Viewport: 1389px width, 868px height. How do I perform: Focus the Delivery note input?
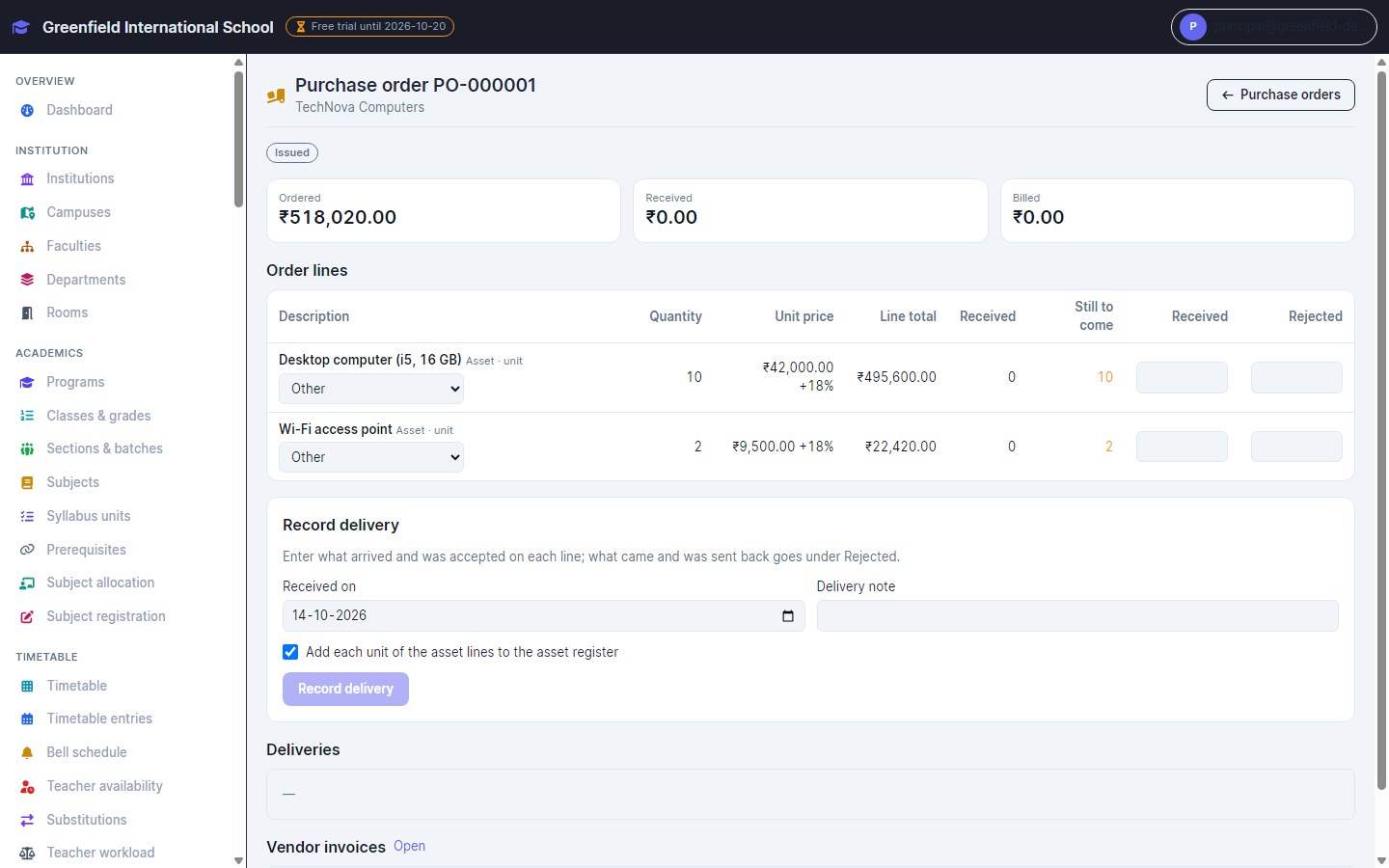pos(1077,616)
